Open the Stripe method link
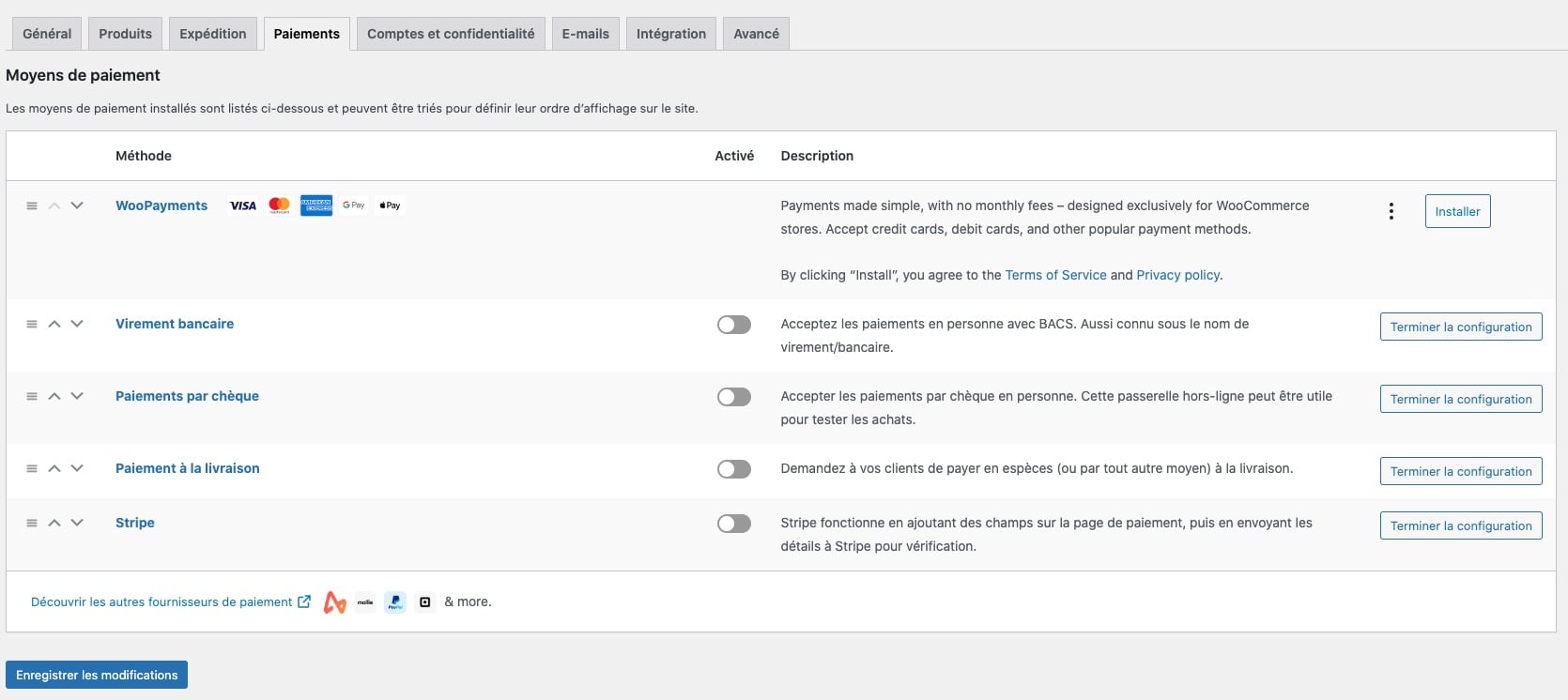The height and width of the screenshot is (700, 1568). click(x=135, y=523)
